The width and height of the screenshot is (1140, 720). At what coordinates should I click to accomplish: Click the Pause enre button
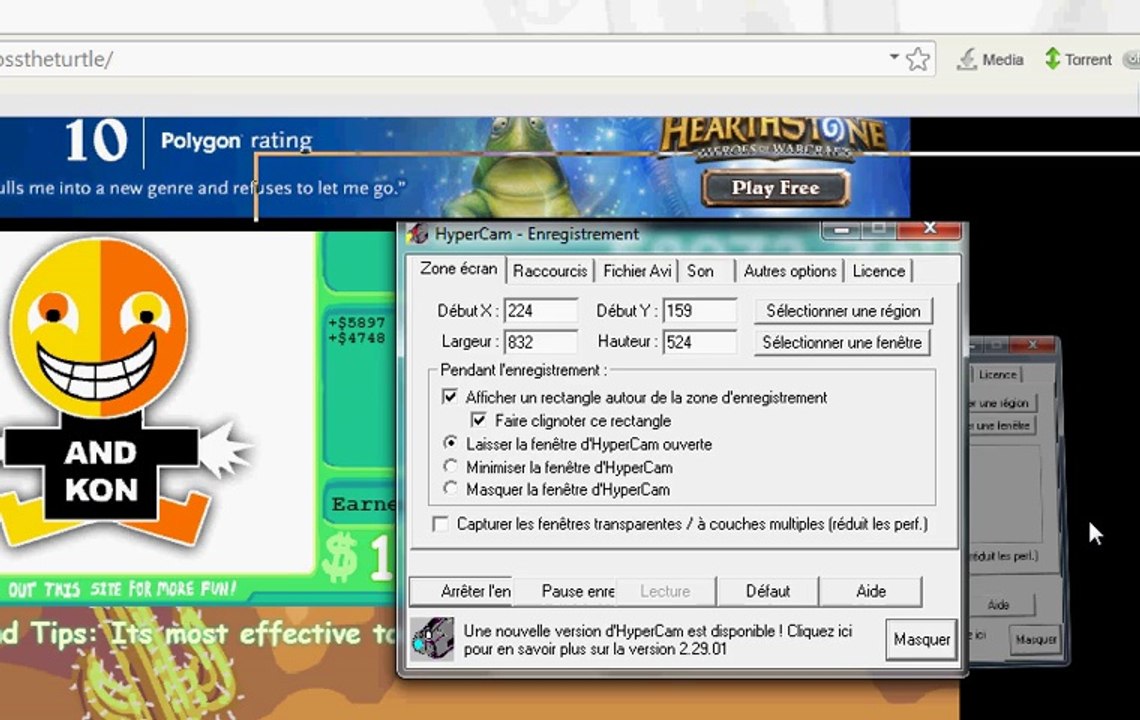565,591
